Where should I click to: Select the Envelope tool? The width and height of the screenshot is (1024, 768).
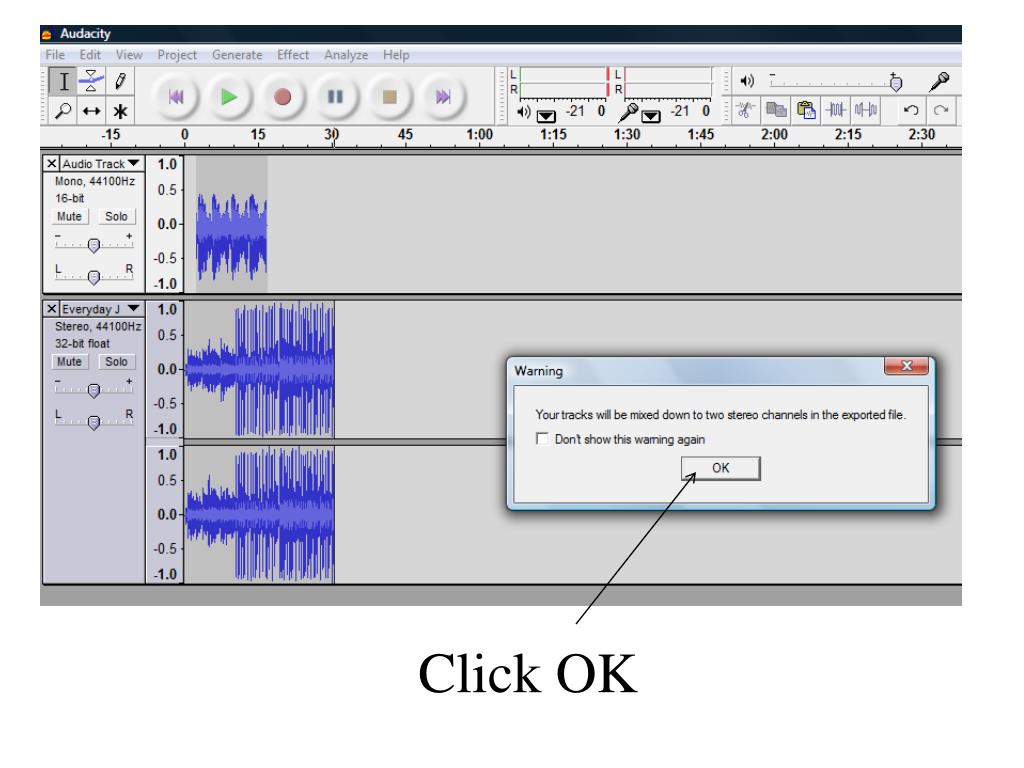91,82
